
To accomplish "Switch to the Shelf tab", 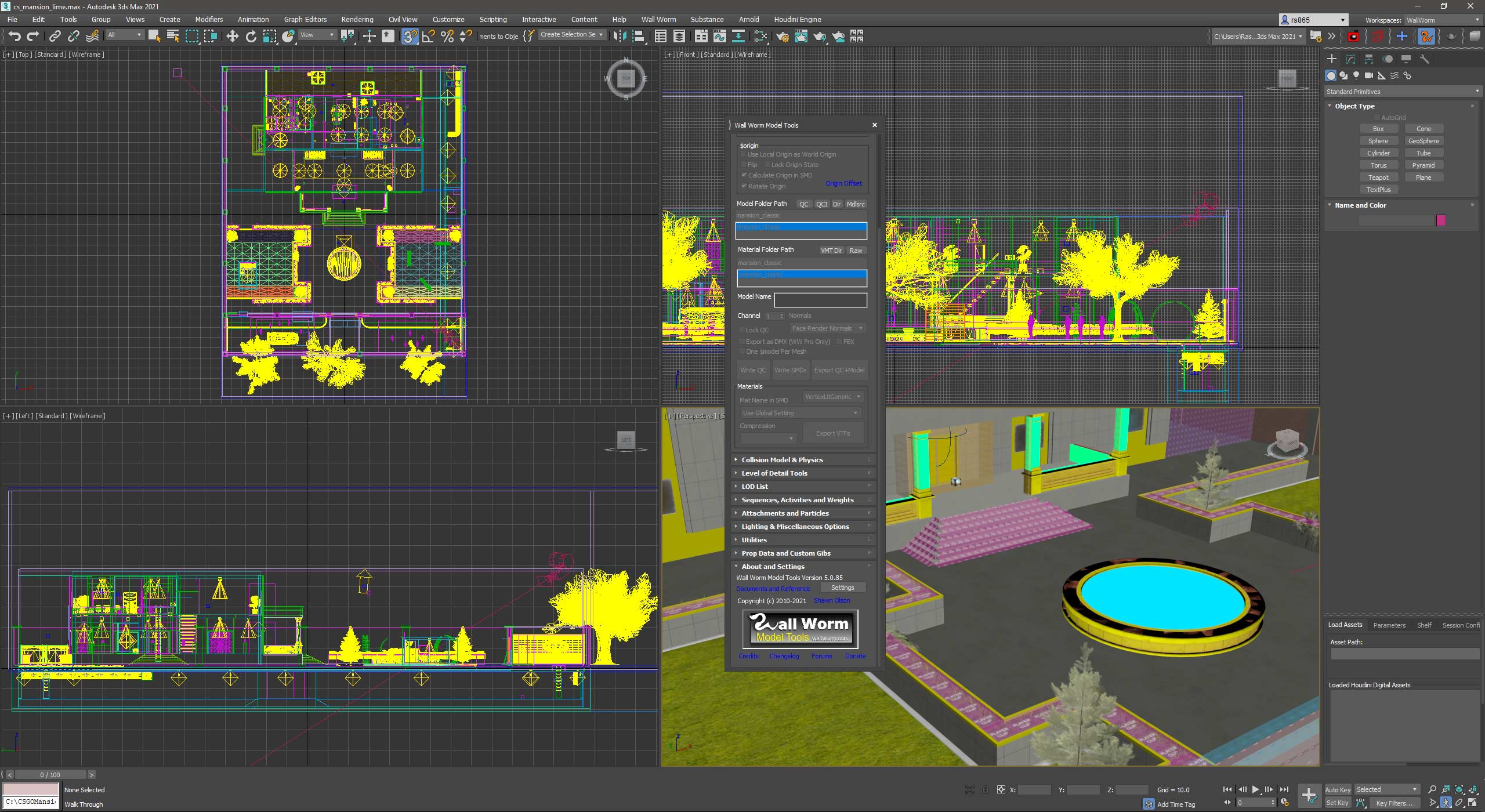I will (x=1424, y=625).
